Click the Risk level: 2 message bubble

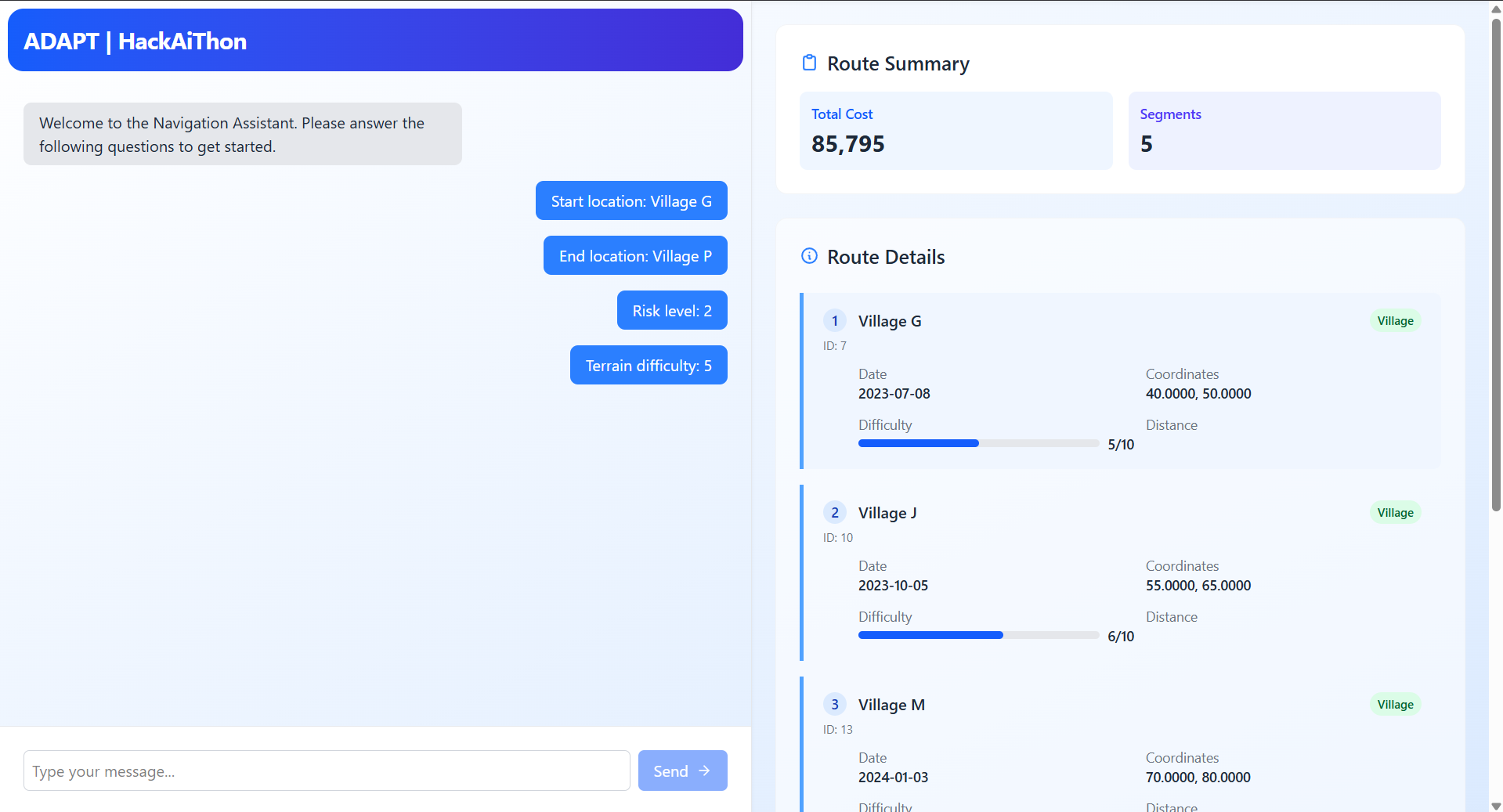pos(672,311)
